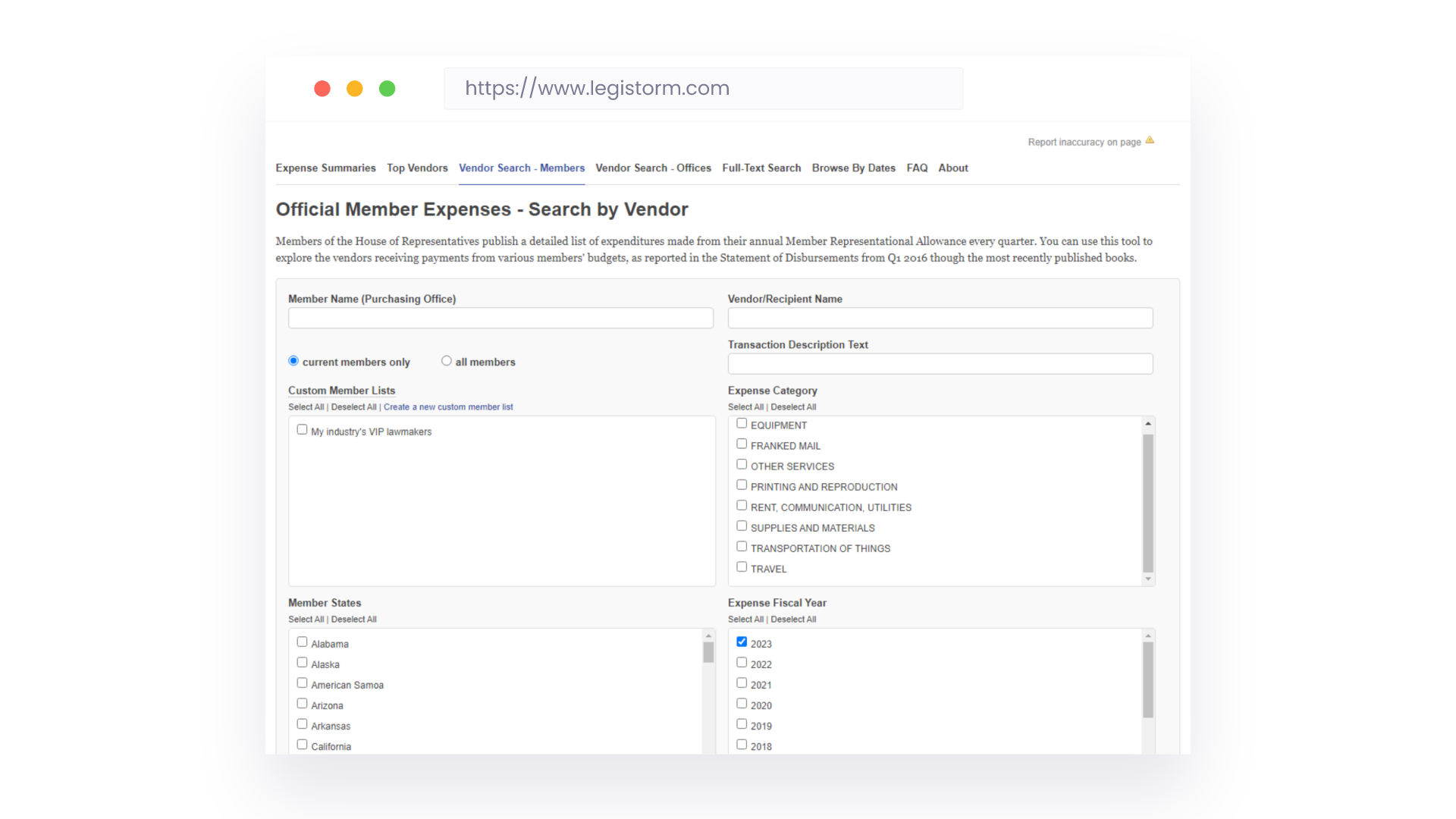Click the warning triangle beside Report inaccuracy
Screen dimensions: 1456x819
[1150, 140]
